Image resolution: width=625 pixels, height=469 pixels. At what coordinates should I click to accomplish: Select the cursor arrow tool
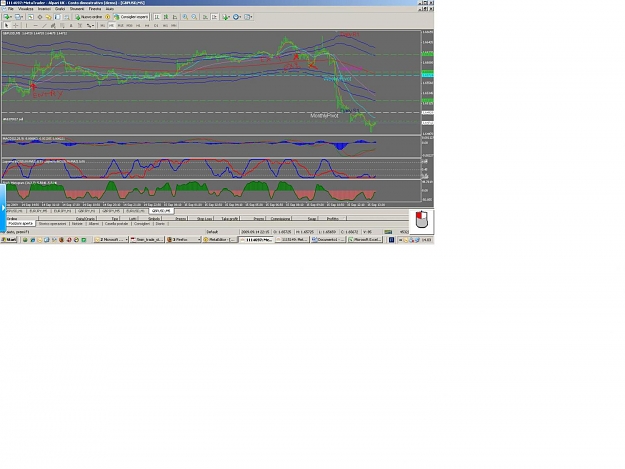click(x=6, y=26)
